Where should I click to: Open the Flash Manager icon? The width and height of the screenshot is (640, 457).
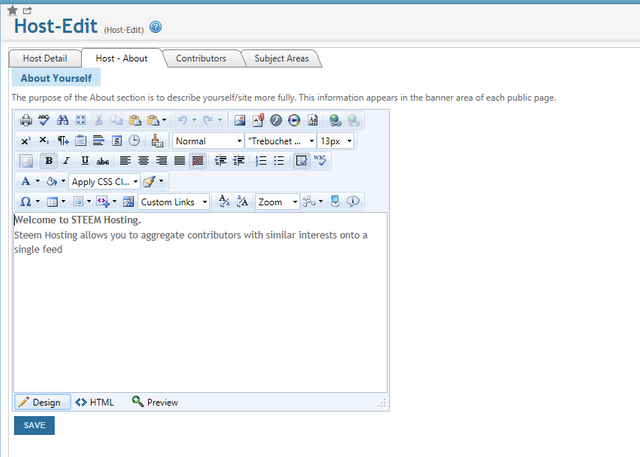pyautogui.click(x=276, y=120)
